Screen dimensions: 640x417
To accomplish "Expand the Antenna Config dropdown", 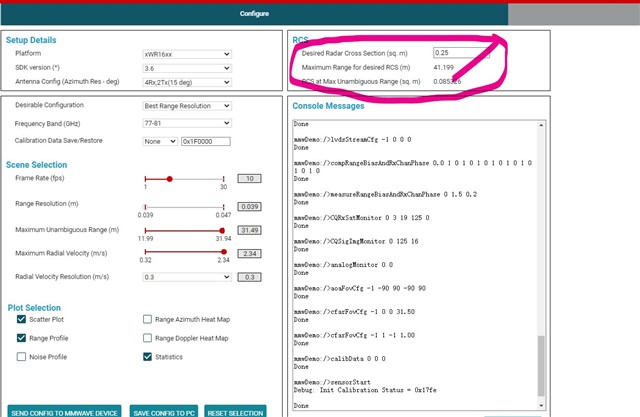I will click(x=187, y=82).
